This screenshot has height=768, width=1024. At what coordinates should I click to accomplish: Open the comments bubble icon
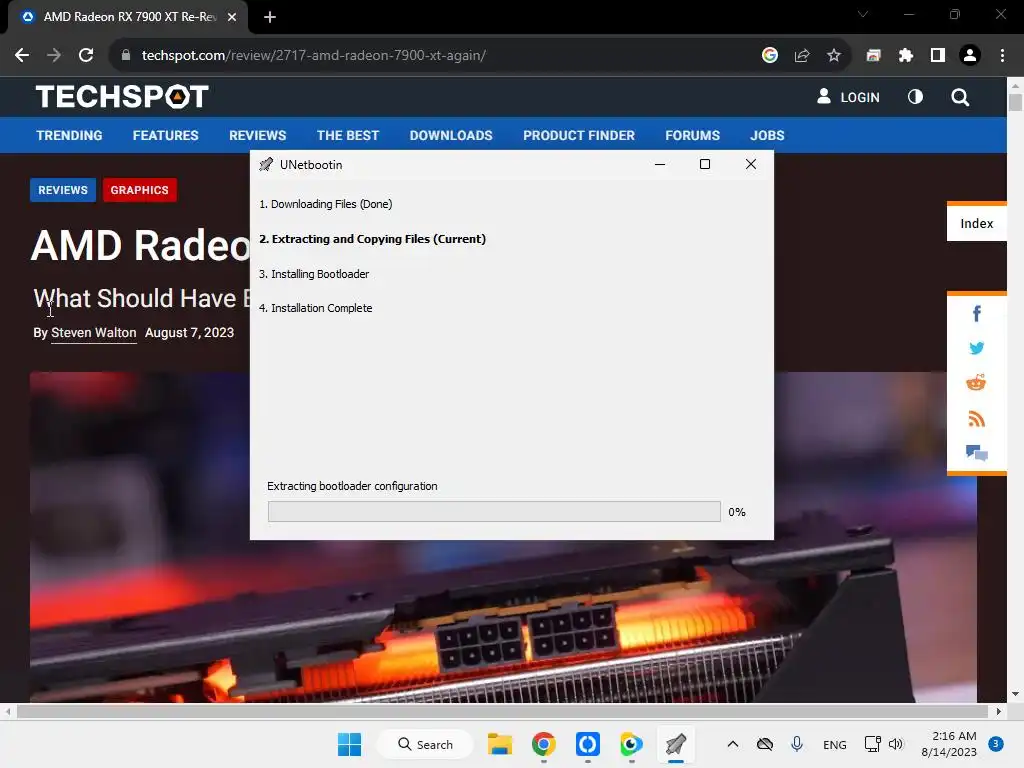tap(976, 453)
